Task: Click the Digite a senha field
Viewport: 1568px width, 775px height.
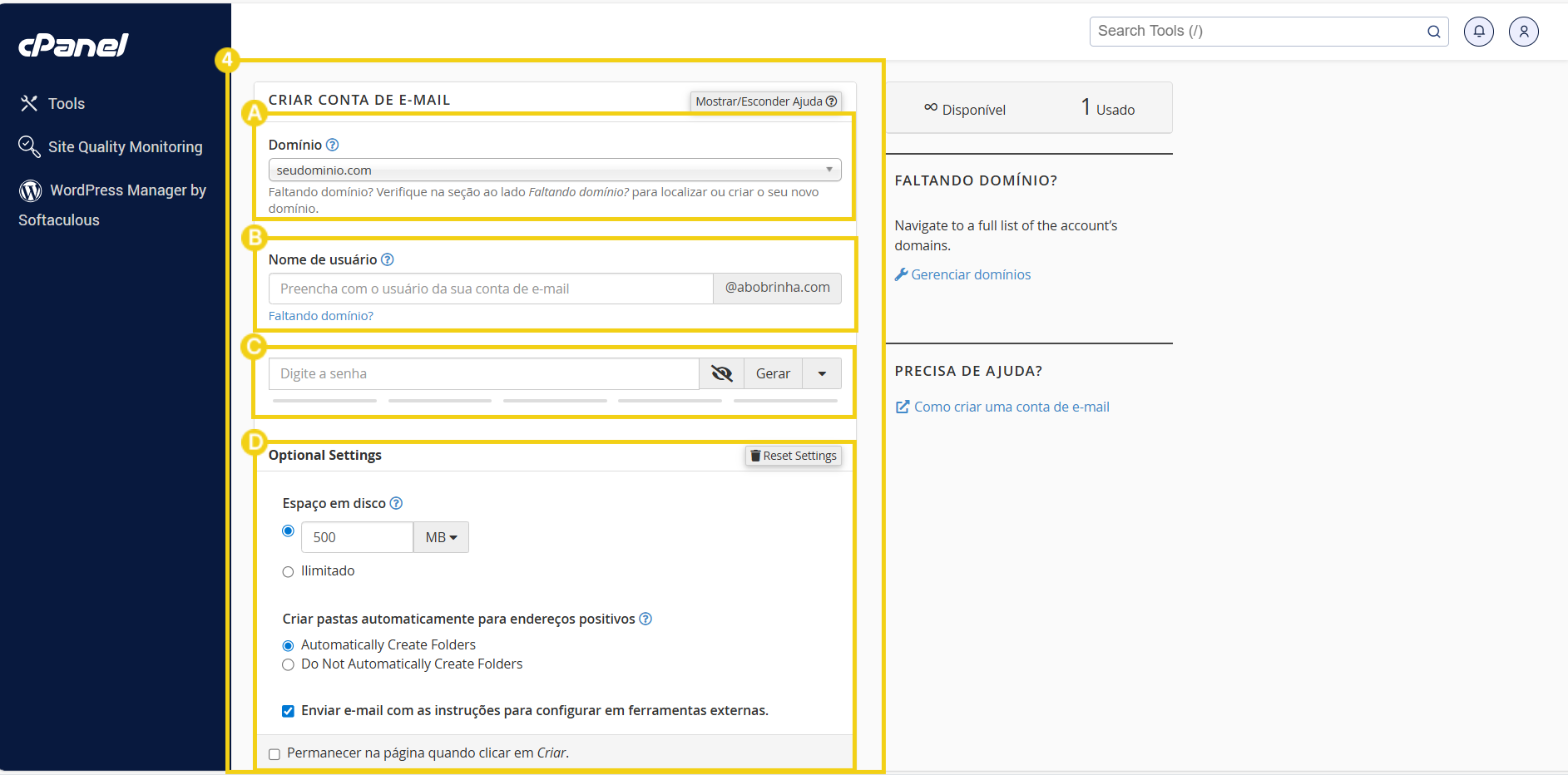Action: point(483,373)
